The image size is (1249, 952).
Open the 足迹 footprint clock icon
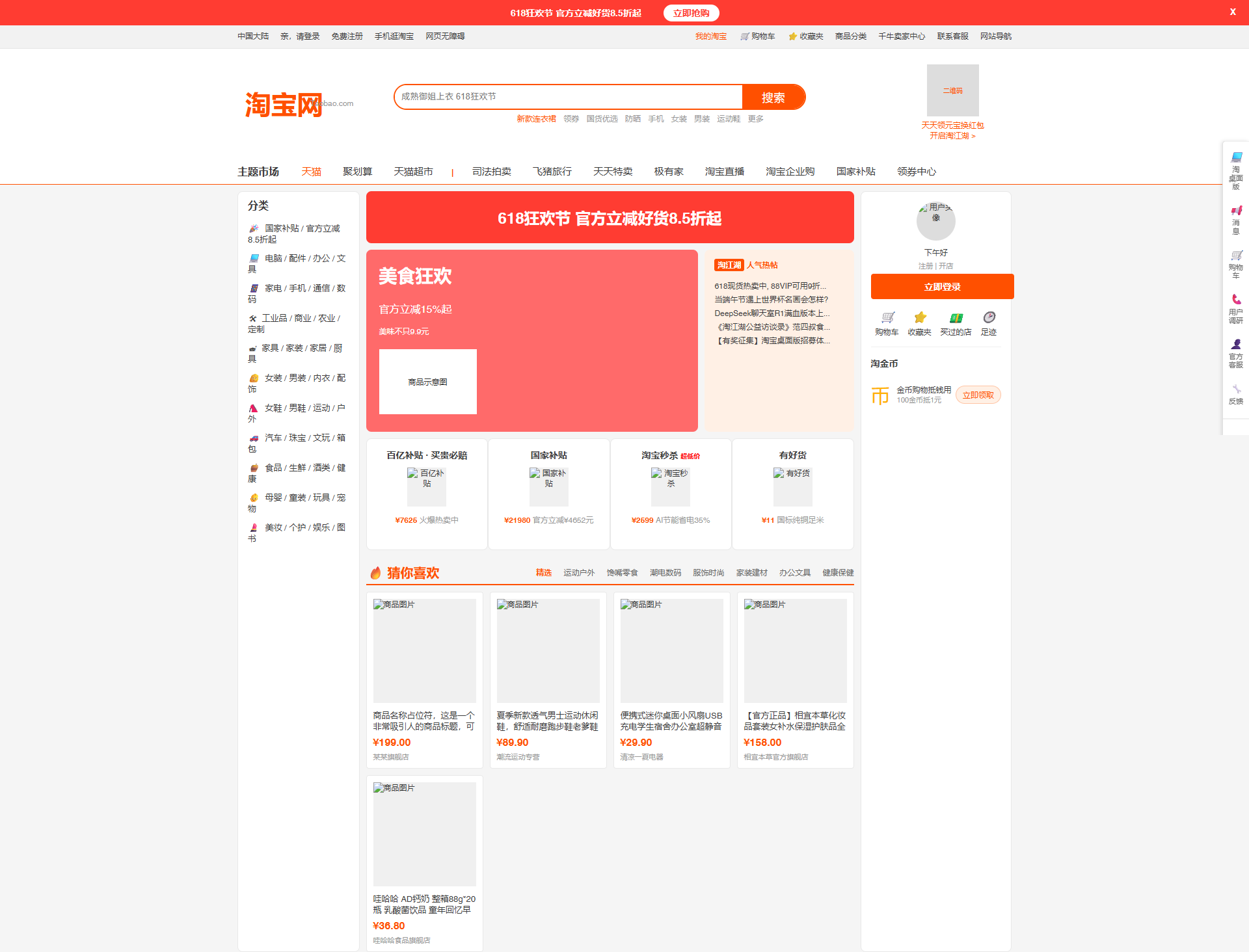click(989, 318)
